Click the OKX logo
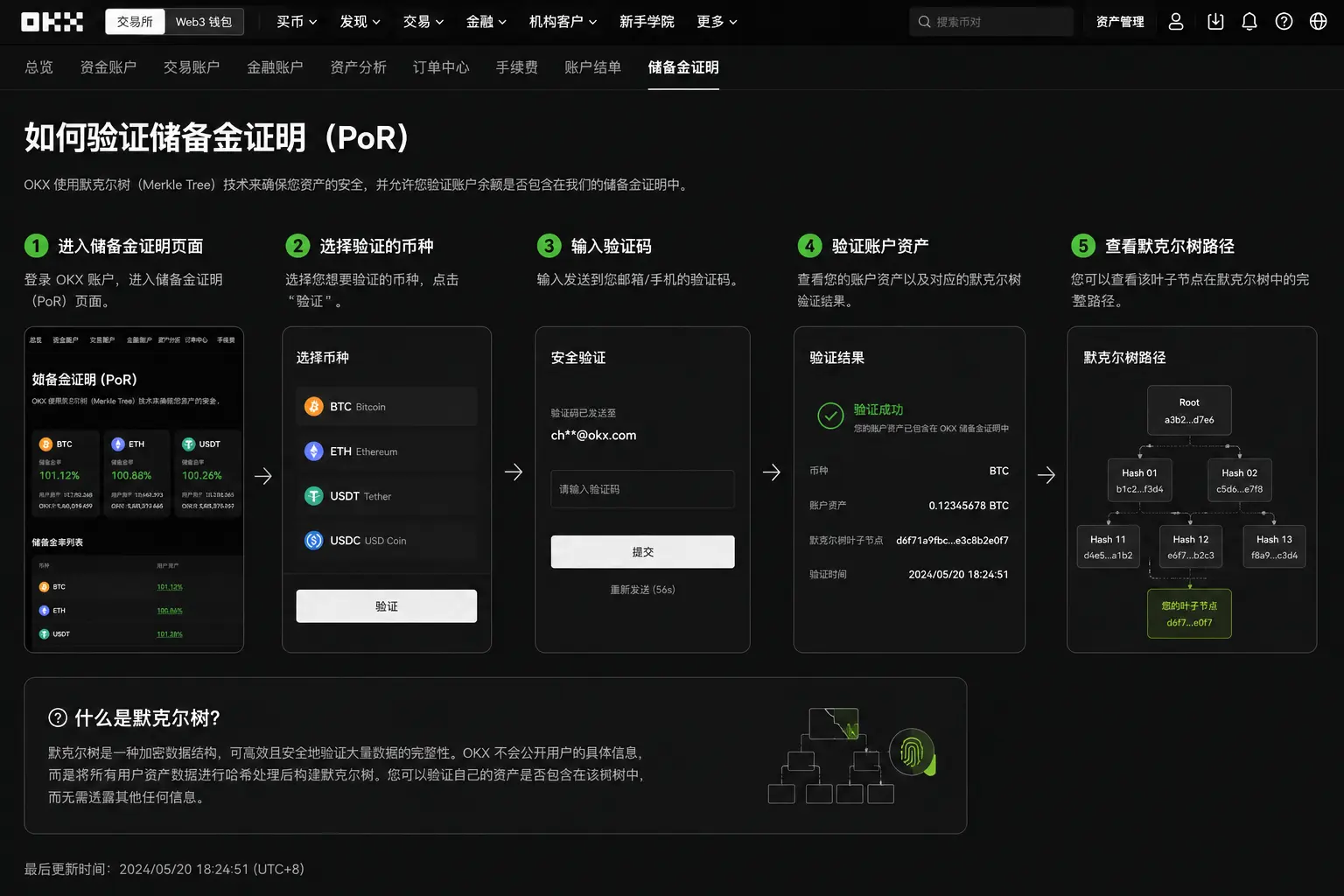Viewport: 1344px width, 896px height. pos(52,22)
